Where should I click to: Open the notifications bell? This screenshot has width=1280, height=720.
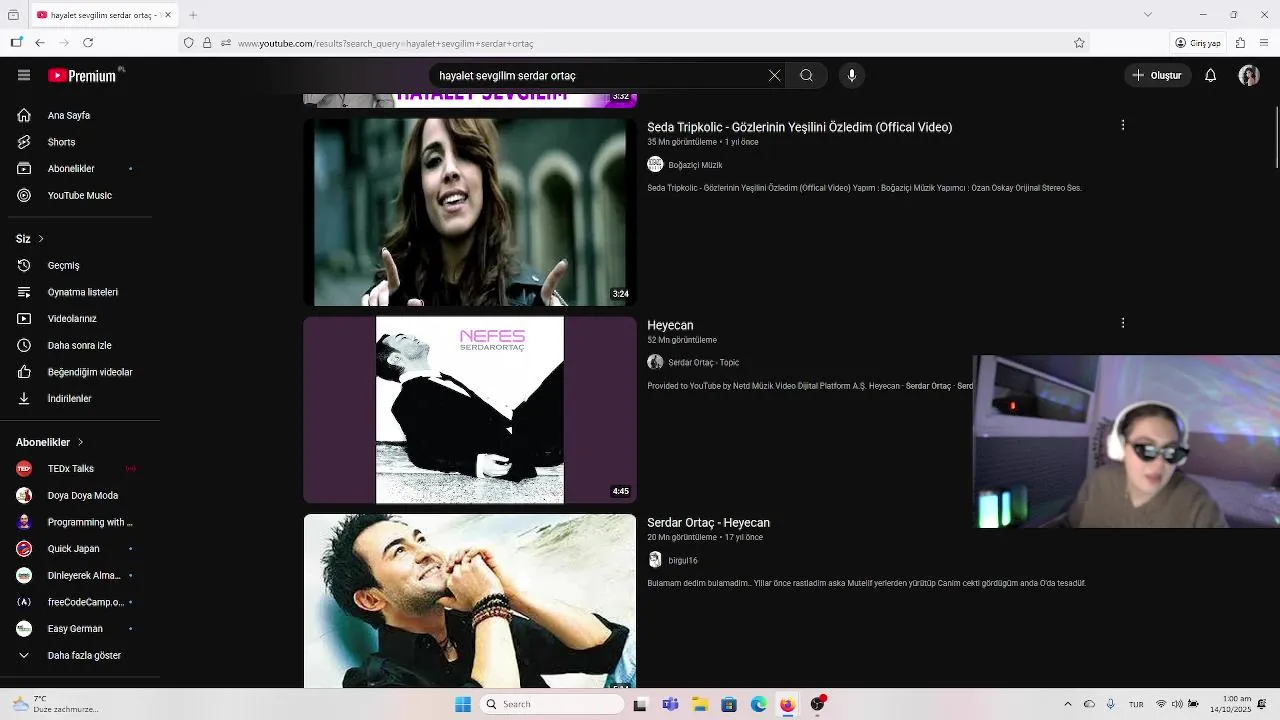(1210, 75)
